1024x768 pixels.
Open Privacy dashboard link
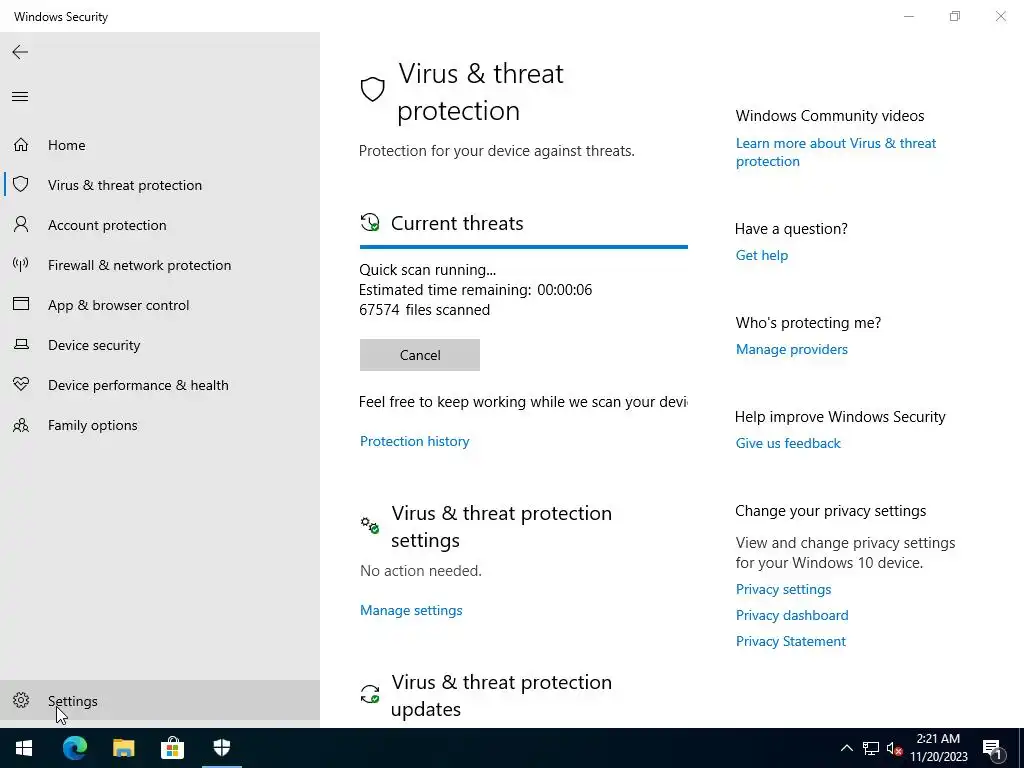click(792, 615)
